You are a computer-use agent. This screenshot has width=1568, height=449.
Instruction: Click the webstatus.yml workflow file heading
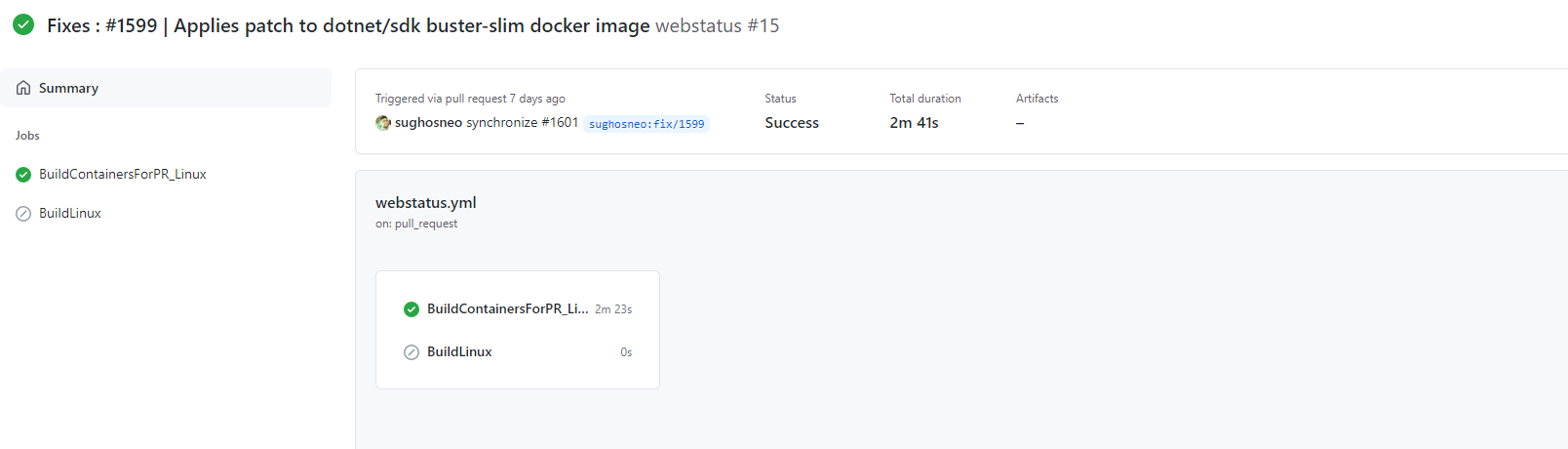(x=426, y=203)
